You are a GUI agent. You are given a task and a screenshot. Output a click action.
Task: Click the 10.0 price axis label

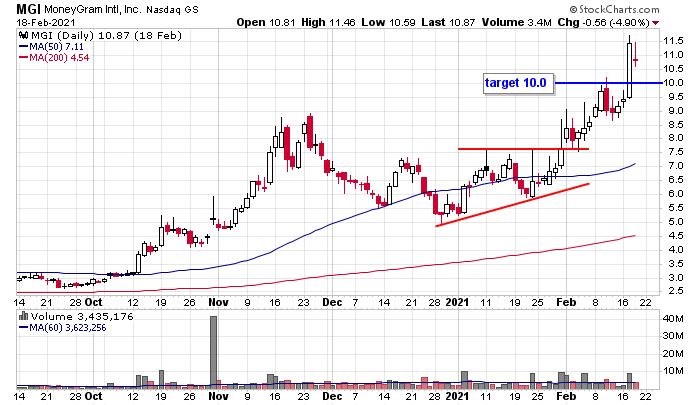click(x=673, y=83)
